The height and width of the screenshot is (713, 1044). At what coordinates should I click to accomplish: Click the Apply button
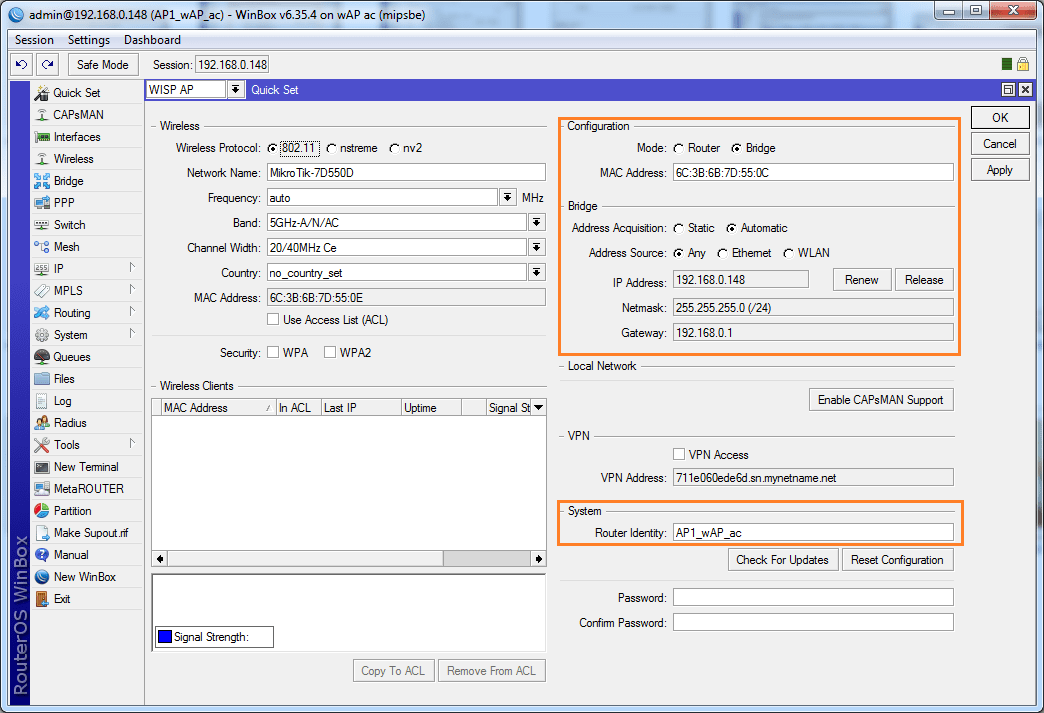point(999,170)
